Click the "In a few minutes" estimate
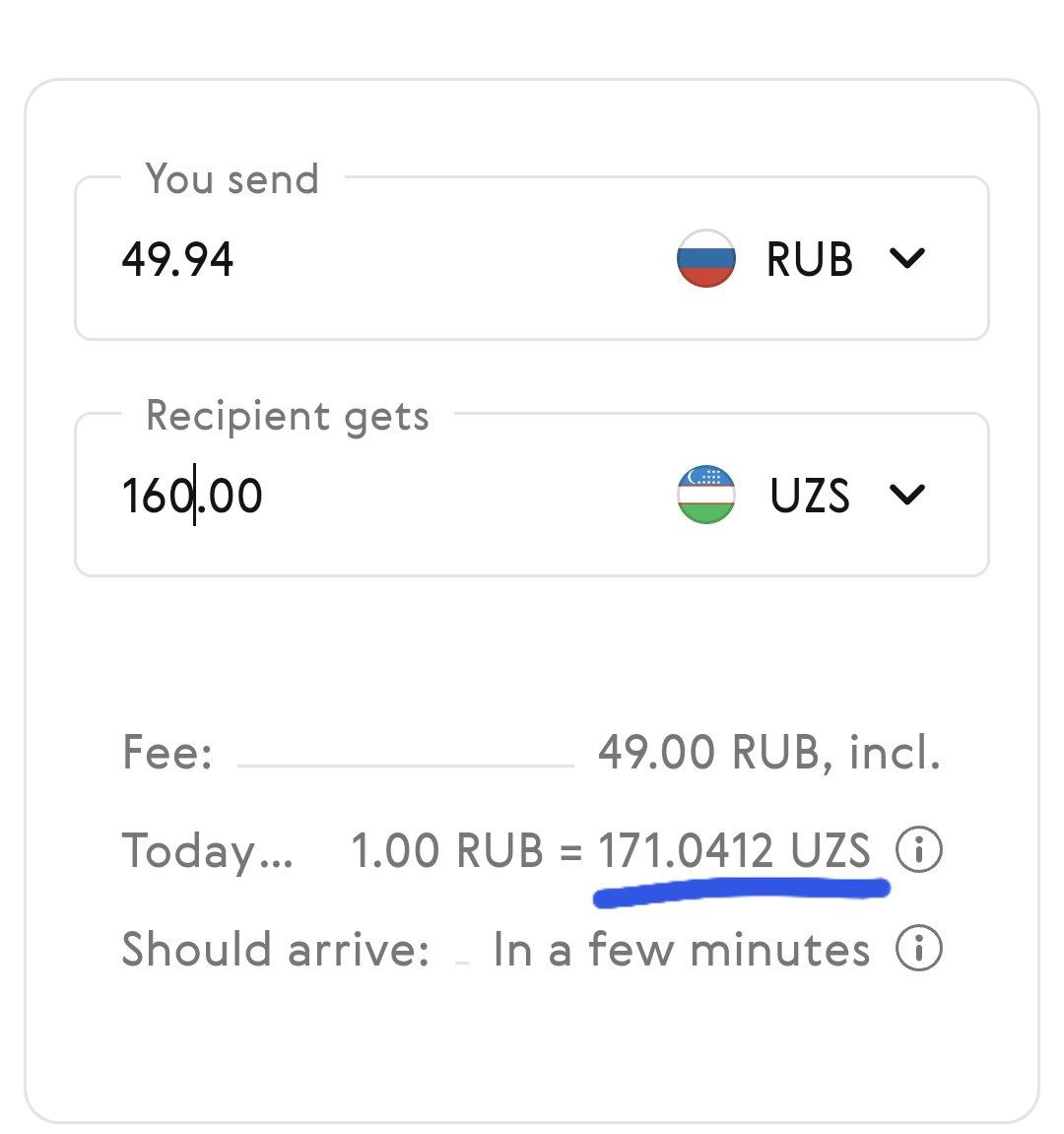This screenshot has width=1064, height=1134. point(682,950)
